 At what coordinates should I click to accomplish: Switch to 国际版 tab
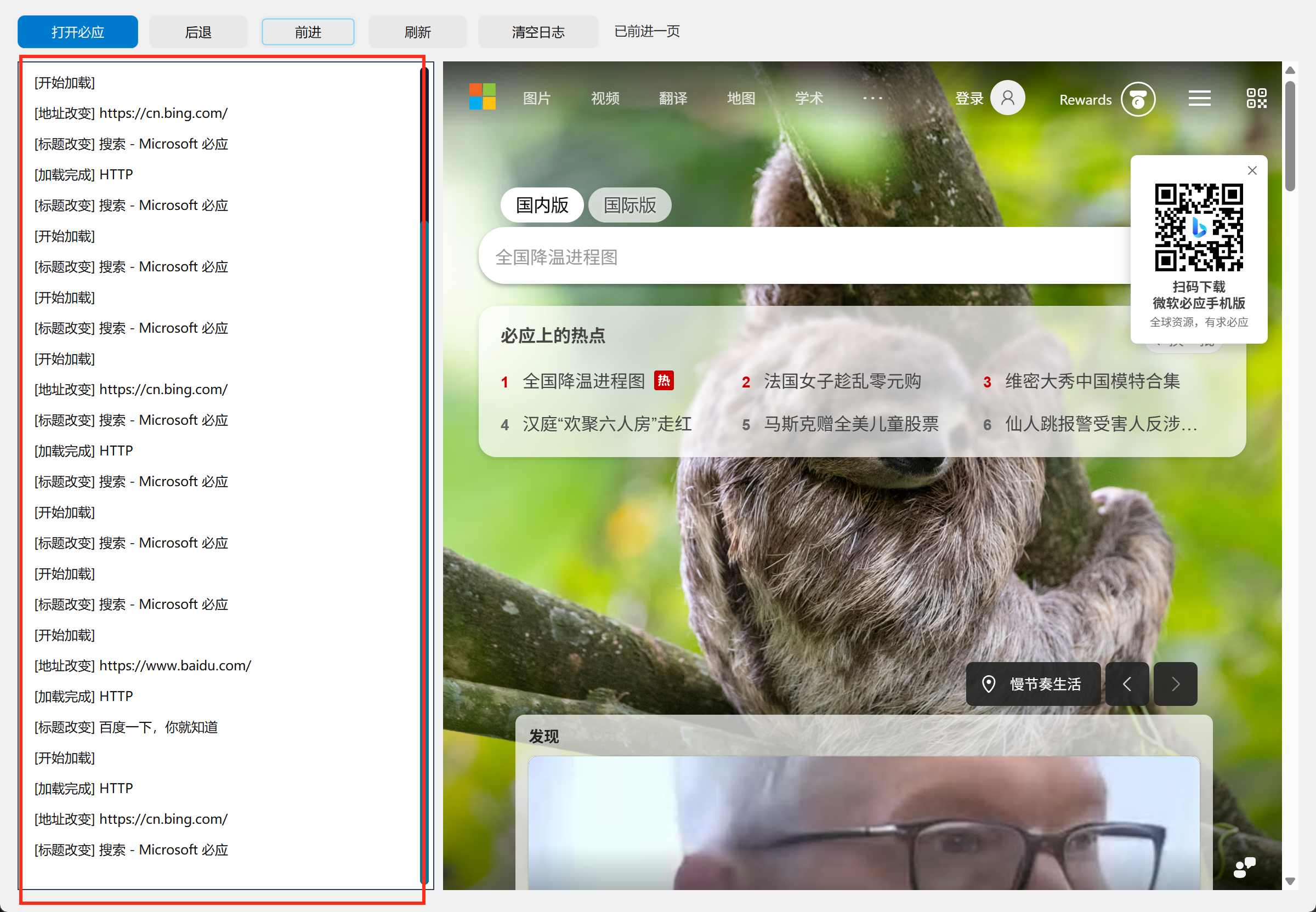click(x=629, y=205)
